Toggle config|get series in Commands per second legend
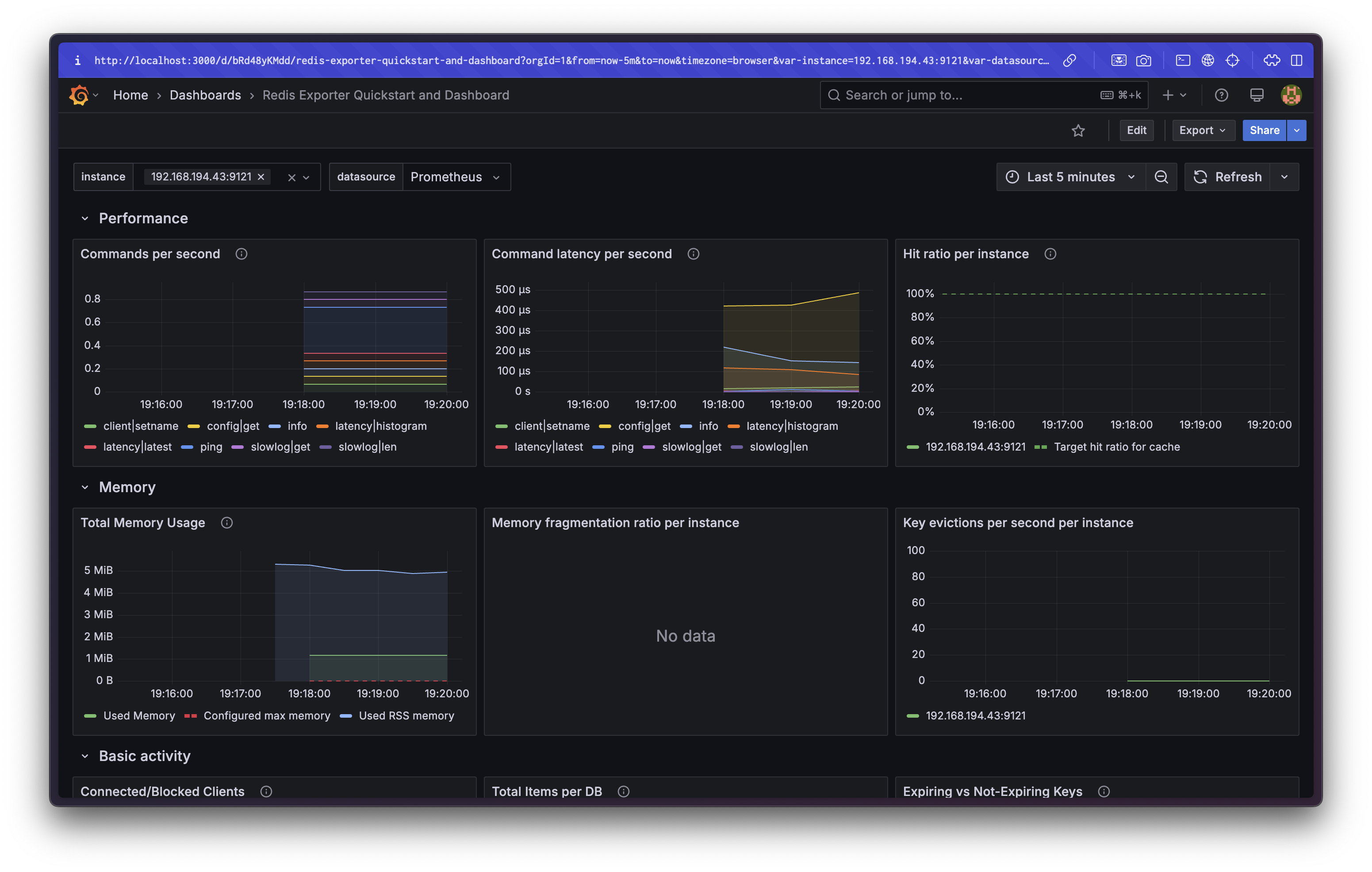This screenshot has width=1372, height=872. [x=233, y=426]
